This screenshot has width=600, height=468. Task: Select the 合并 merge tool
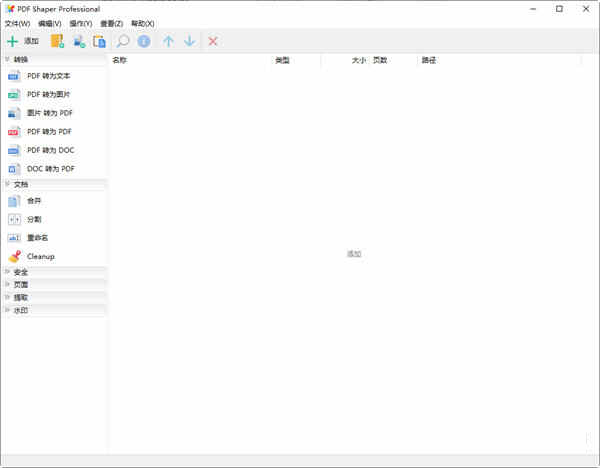click(x=34, y=200)
